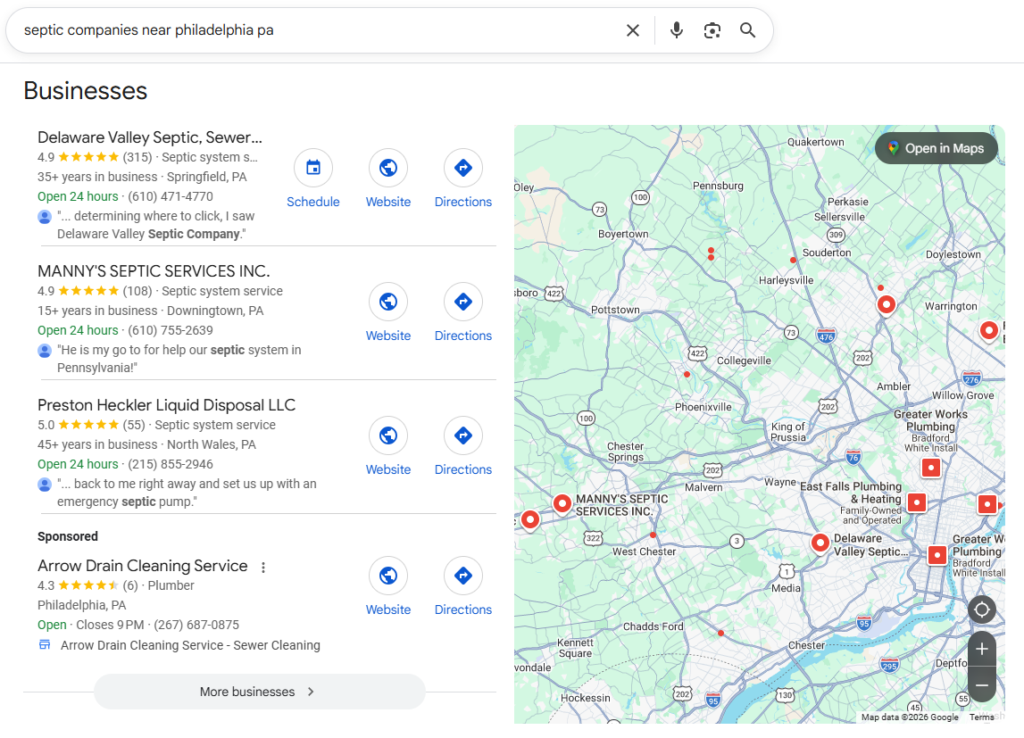This screenshot has height=738, width=1024.
Task: Open Google Lens image search
Action: click(712, 30)
